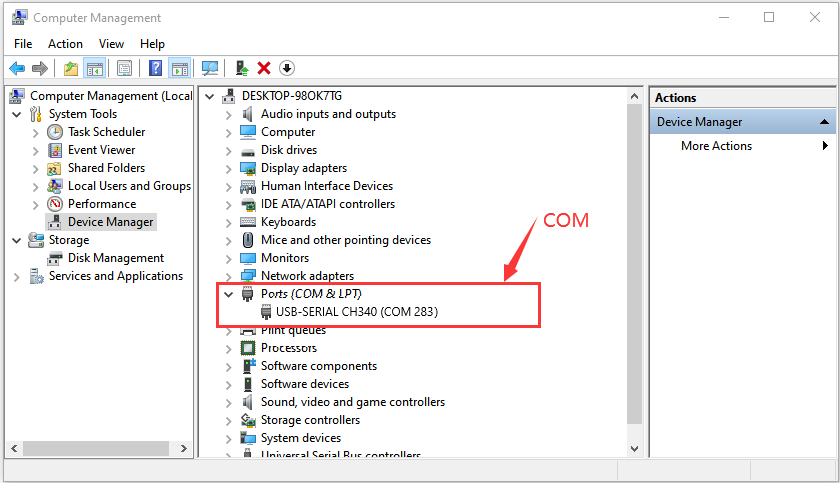Image resolution: width=840 pixels, height=483 pixels.
Task: Expand the Monitors category
Action: pos(229,259)
